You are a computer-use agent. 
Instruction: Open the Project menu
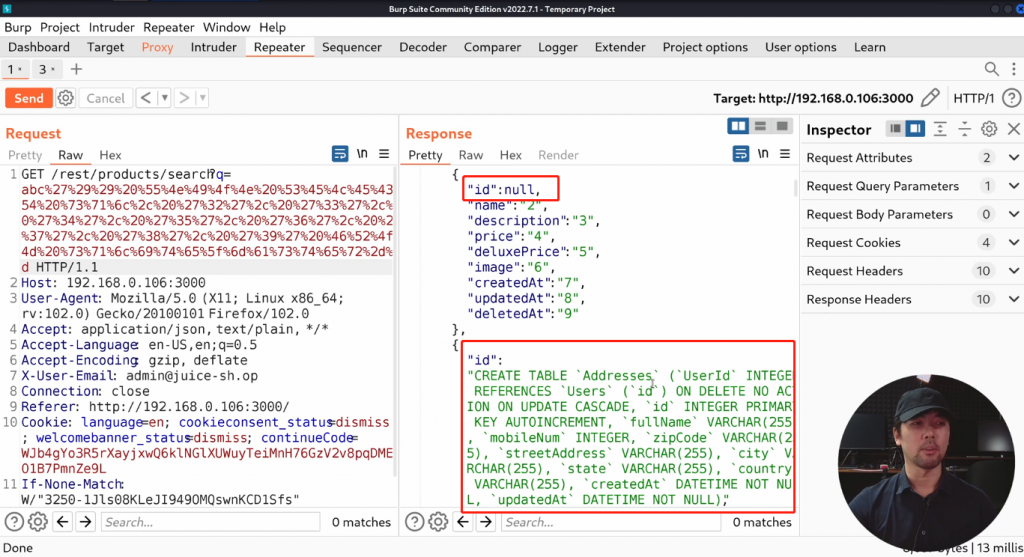[59, 27]
